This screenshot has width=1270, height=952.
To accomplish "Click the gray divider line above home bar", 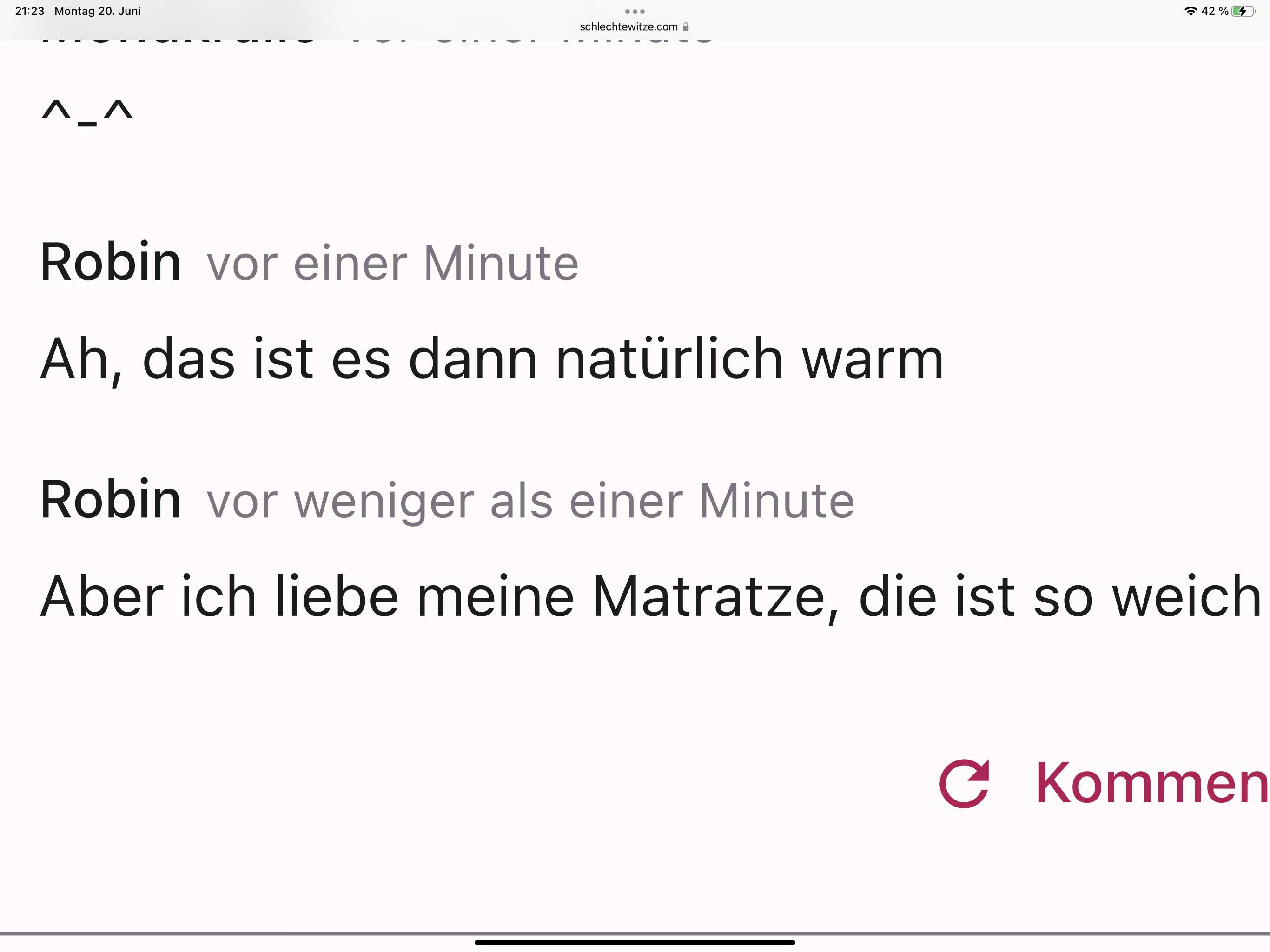I will 635,933.
